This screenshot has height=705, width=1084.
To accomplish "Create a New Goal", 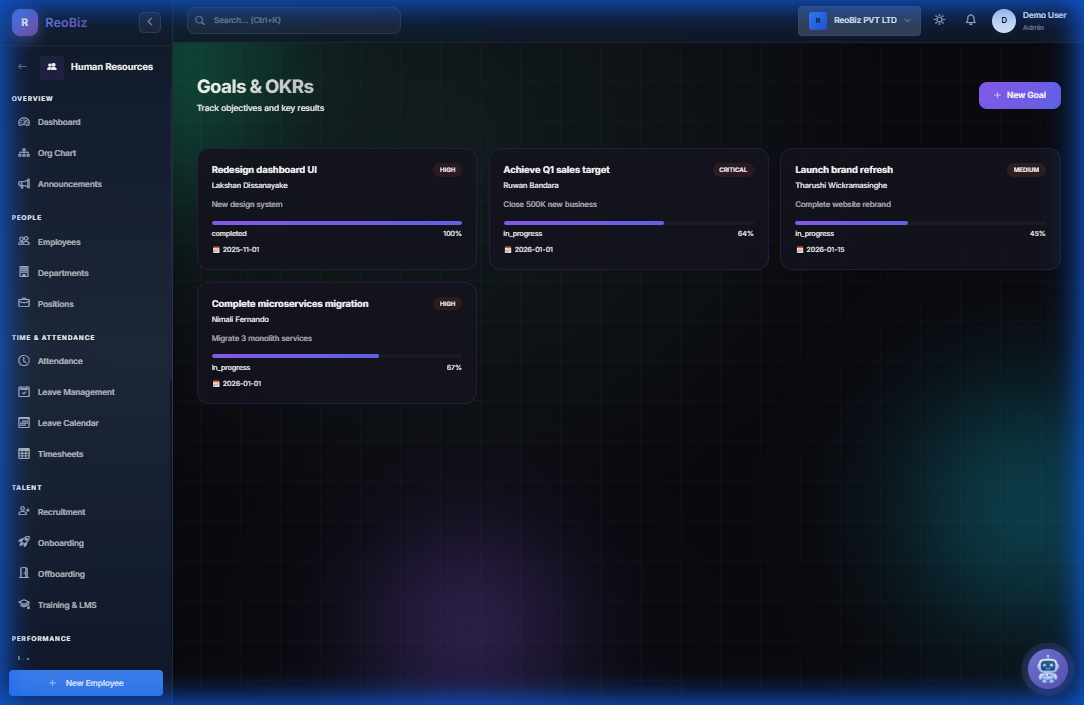I will pyautogui.click(x=1019, y=95).
